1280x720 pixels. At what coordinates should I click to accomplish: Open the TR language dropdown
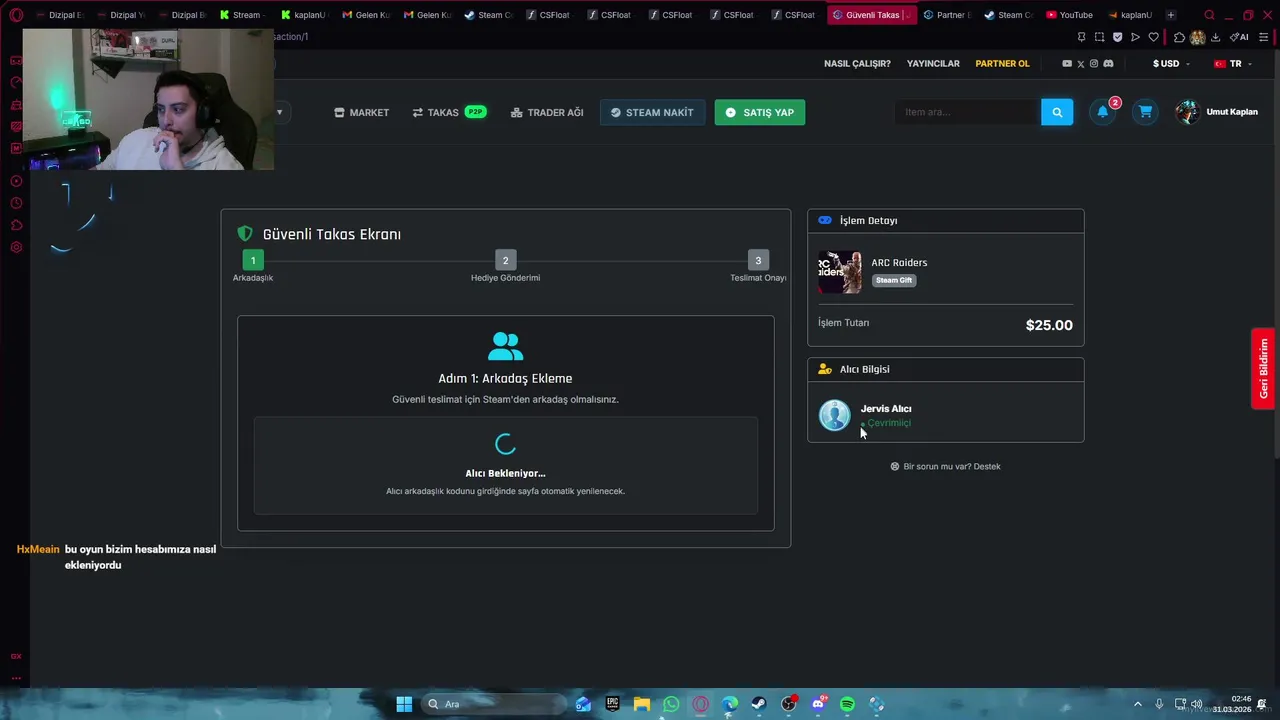1233,64
